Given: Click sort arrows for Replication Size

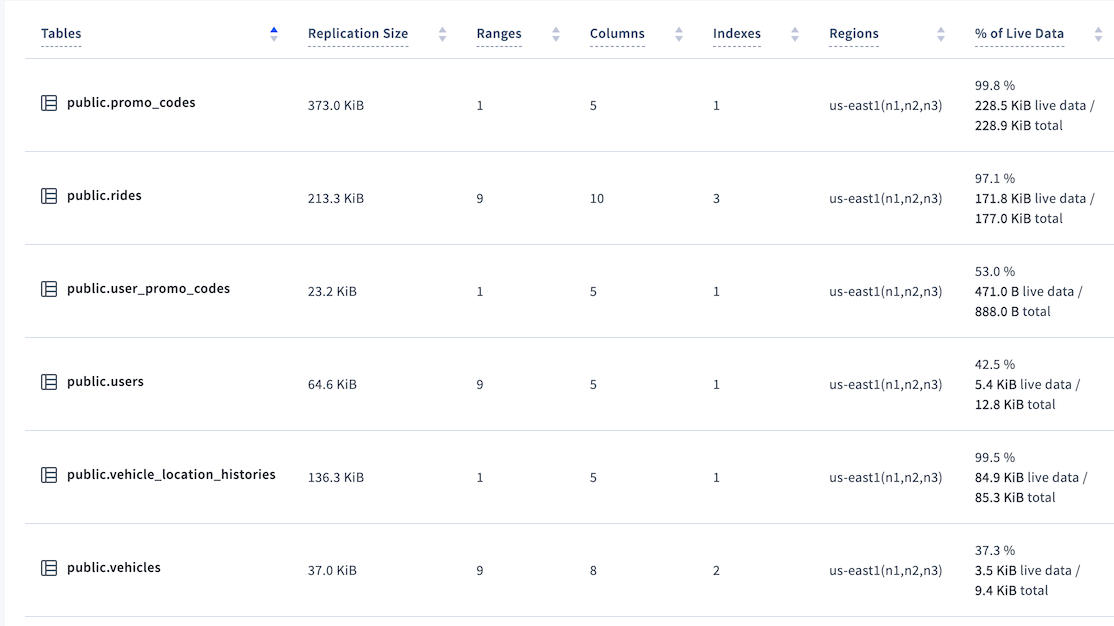Looking at the screenshot, I should click(442, 34).
